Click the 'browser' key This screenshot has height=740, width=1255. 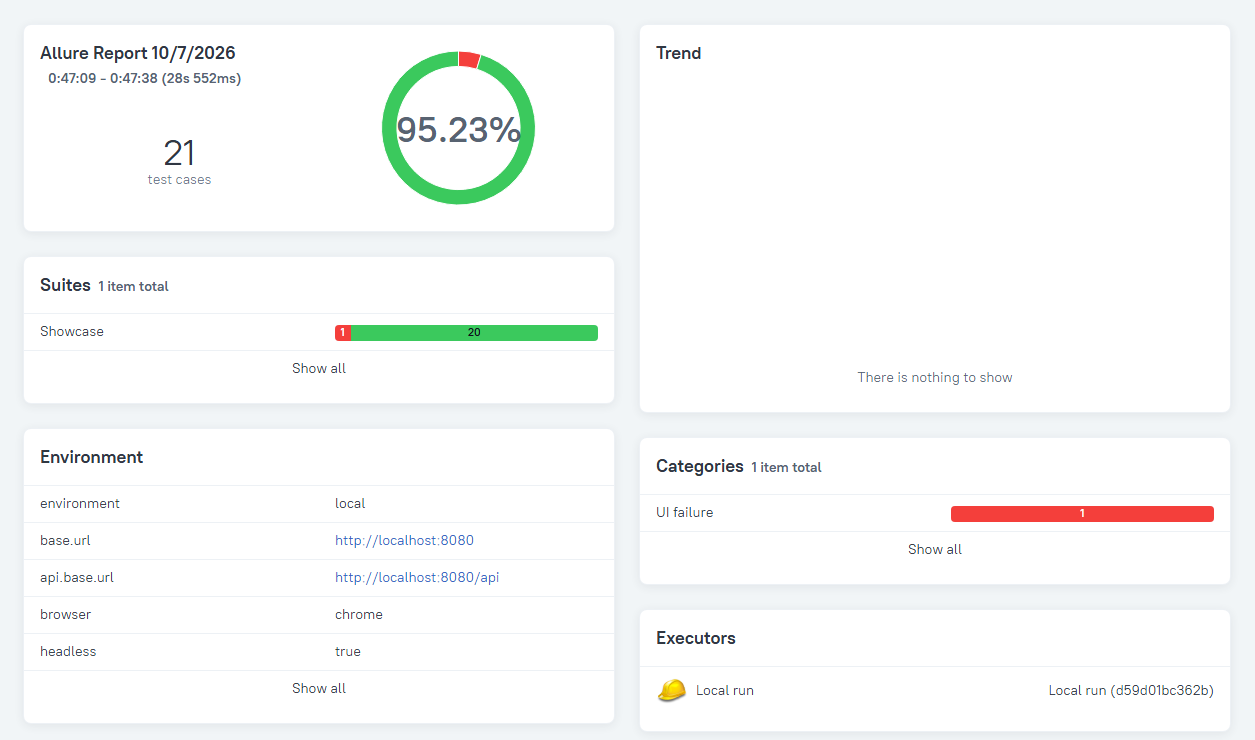pos(66,614)
